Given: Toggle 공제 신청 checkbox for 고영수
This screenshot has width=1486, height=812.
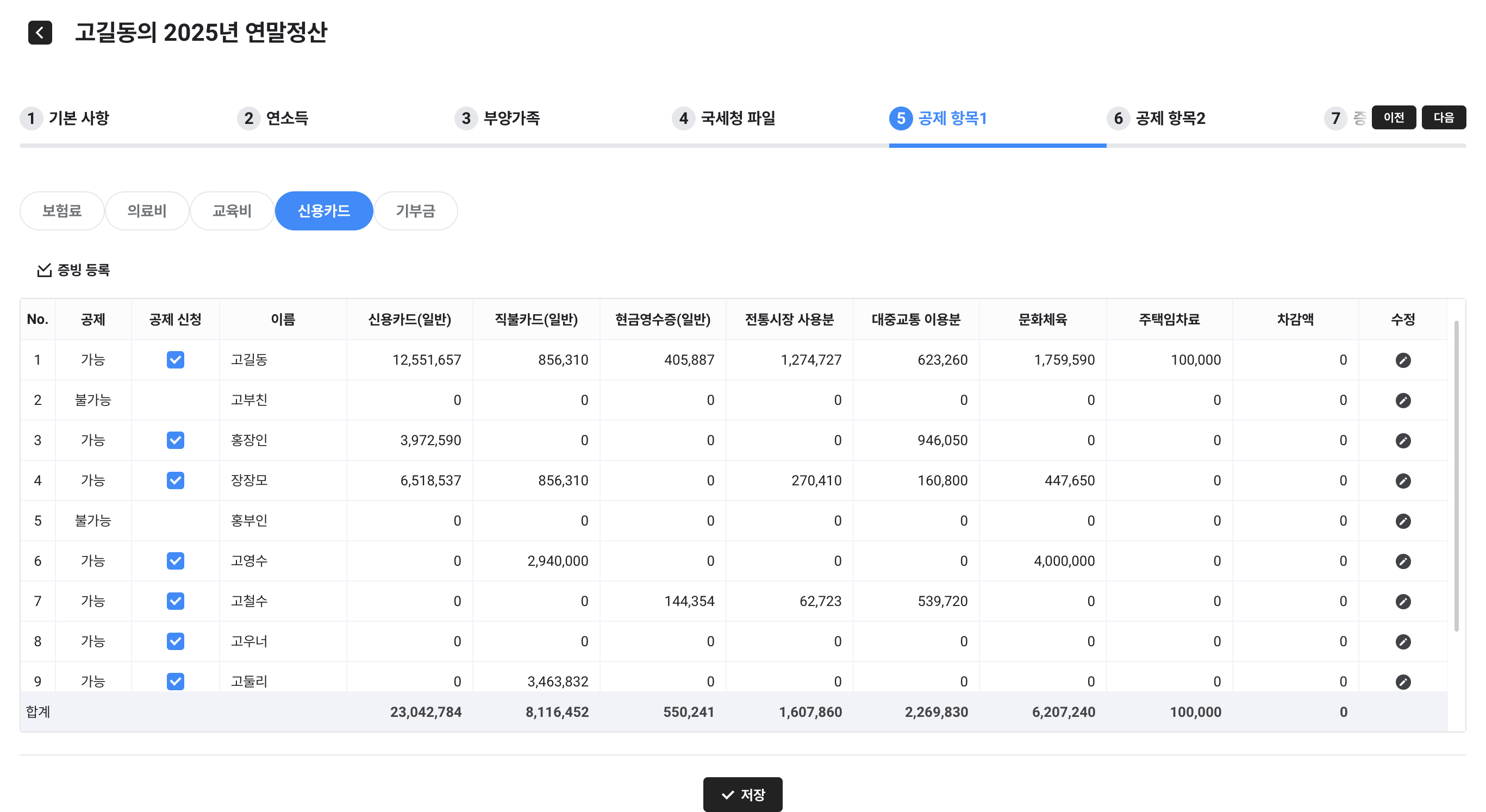Looking at the screenshot, I should [176, 561].
